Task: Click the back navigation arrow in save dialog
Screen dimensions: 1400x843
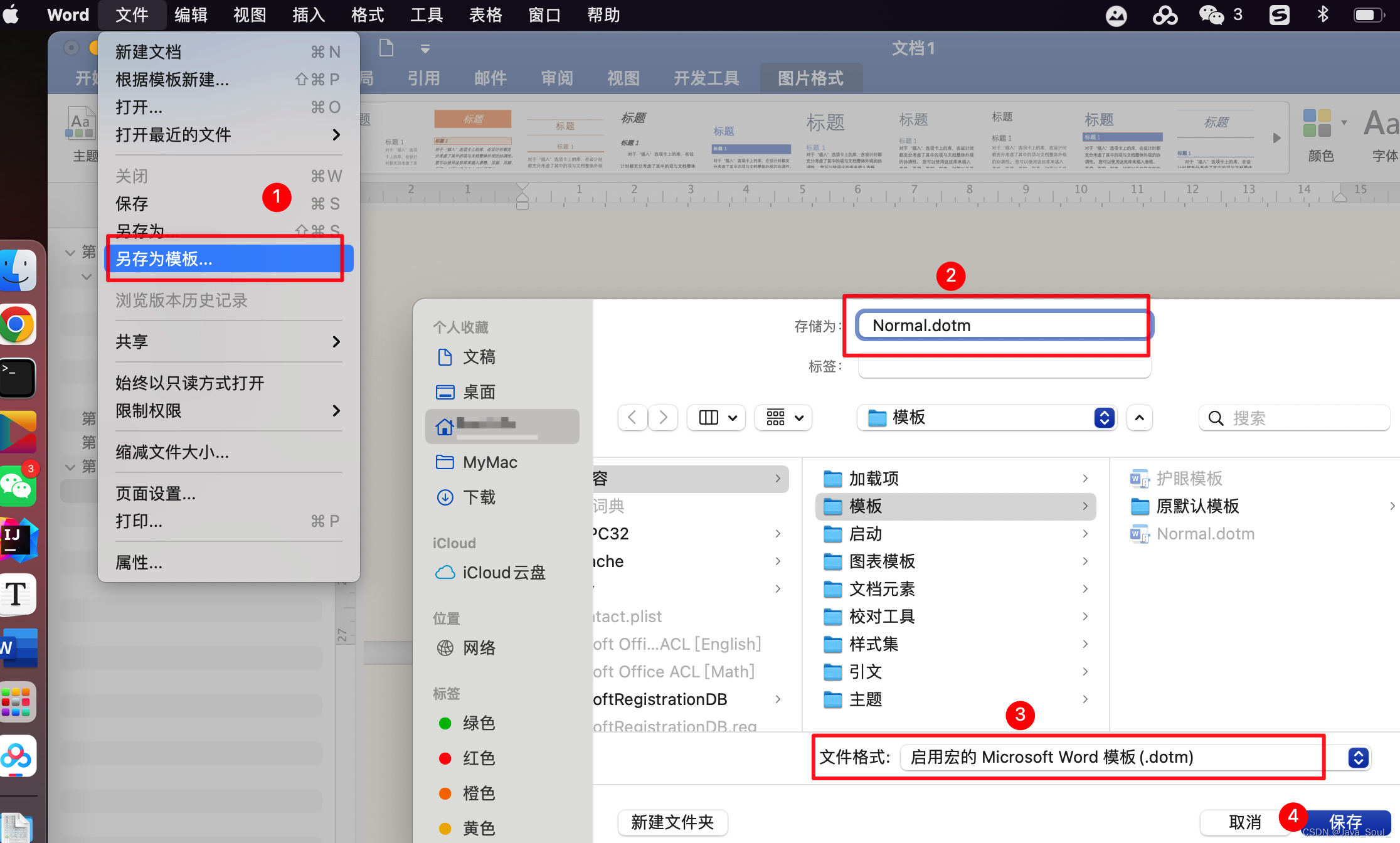Action: pos(632,418)
